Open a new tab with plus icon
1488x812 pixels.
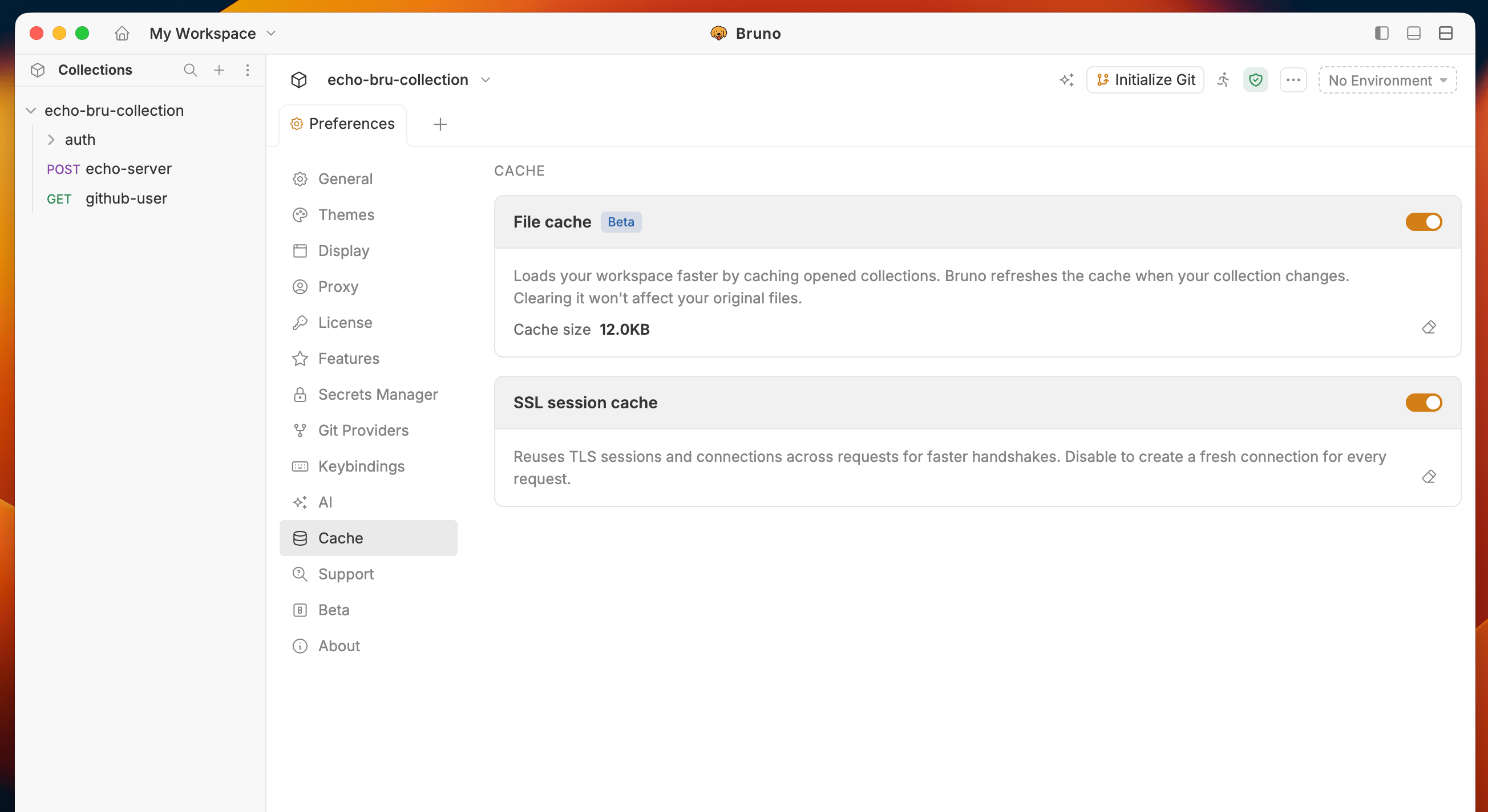(x=440, y=124)
